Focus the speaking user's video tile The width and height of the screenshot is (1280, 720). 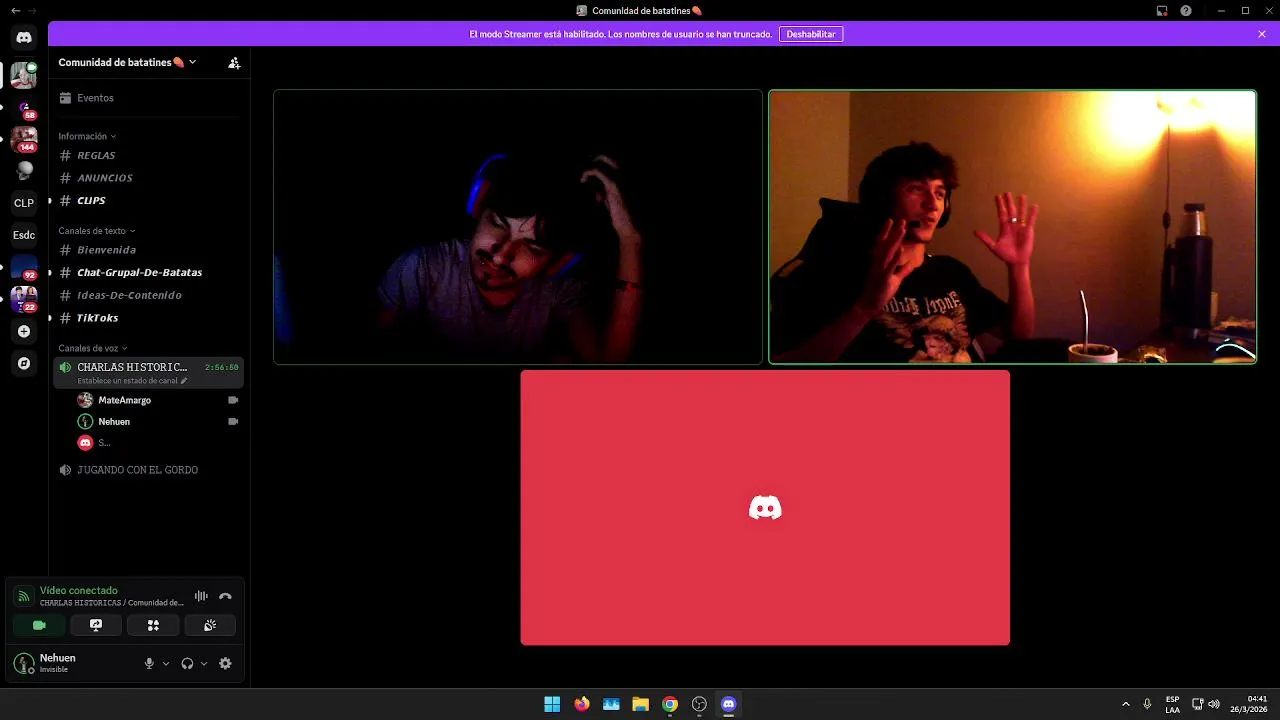pyautogui.click(x=1012, y=227)
